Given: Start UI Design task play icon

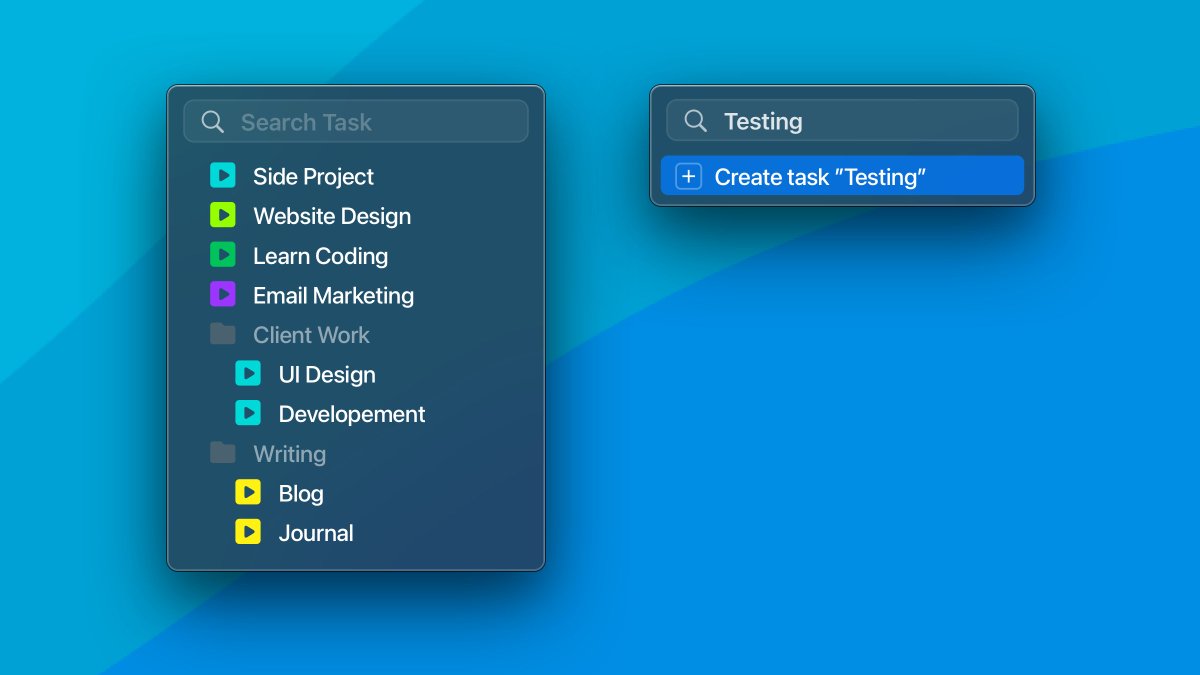Looking at the screenshot, I should click(247, 374).
